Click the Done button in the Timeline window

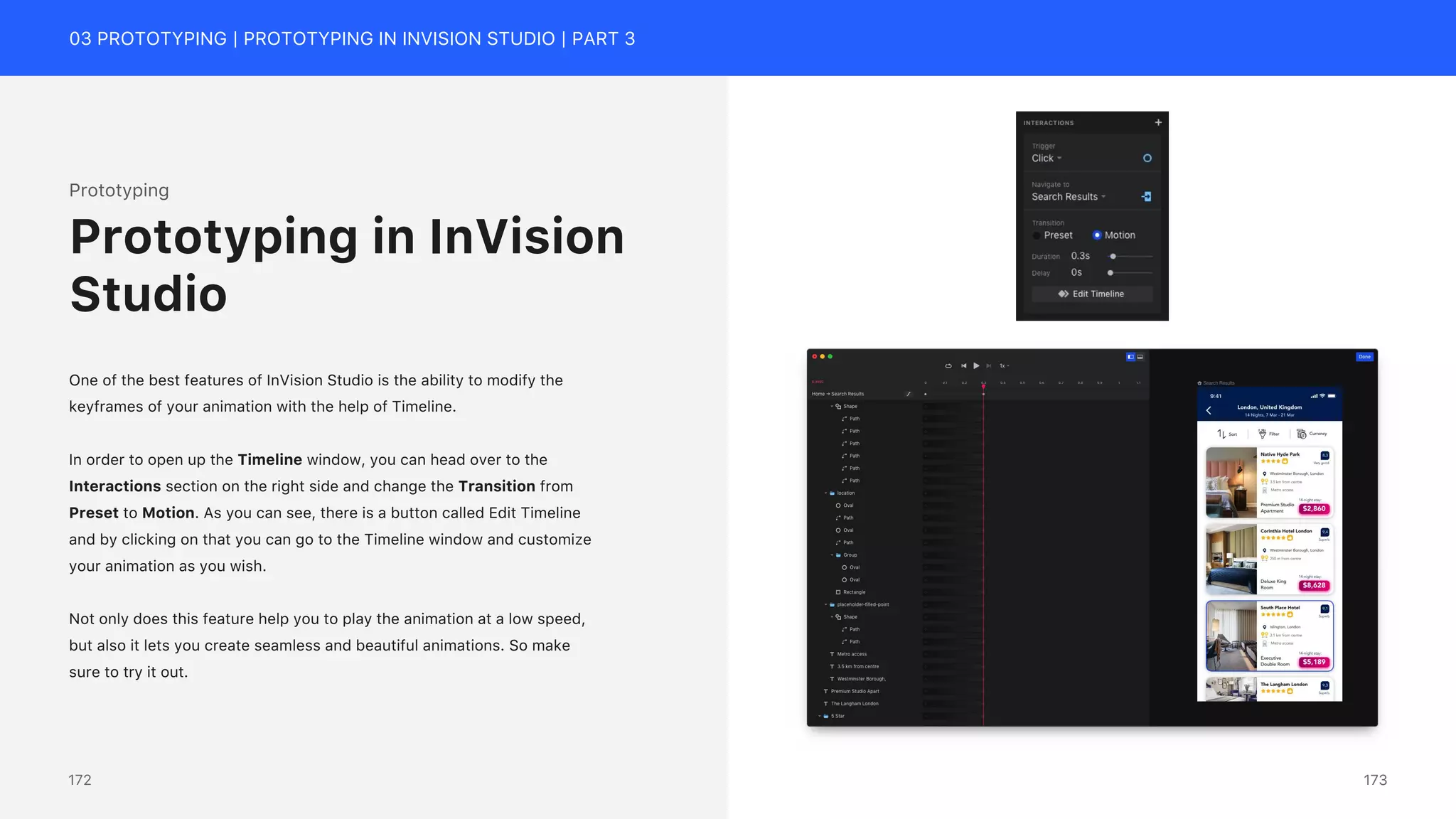pyautogui.click(x=1364, y=357)
